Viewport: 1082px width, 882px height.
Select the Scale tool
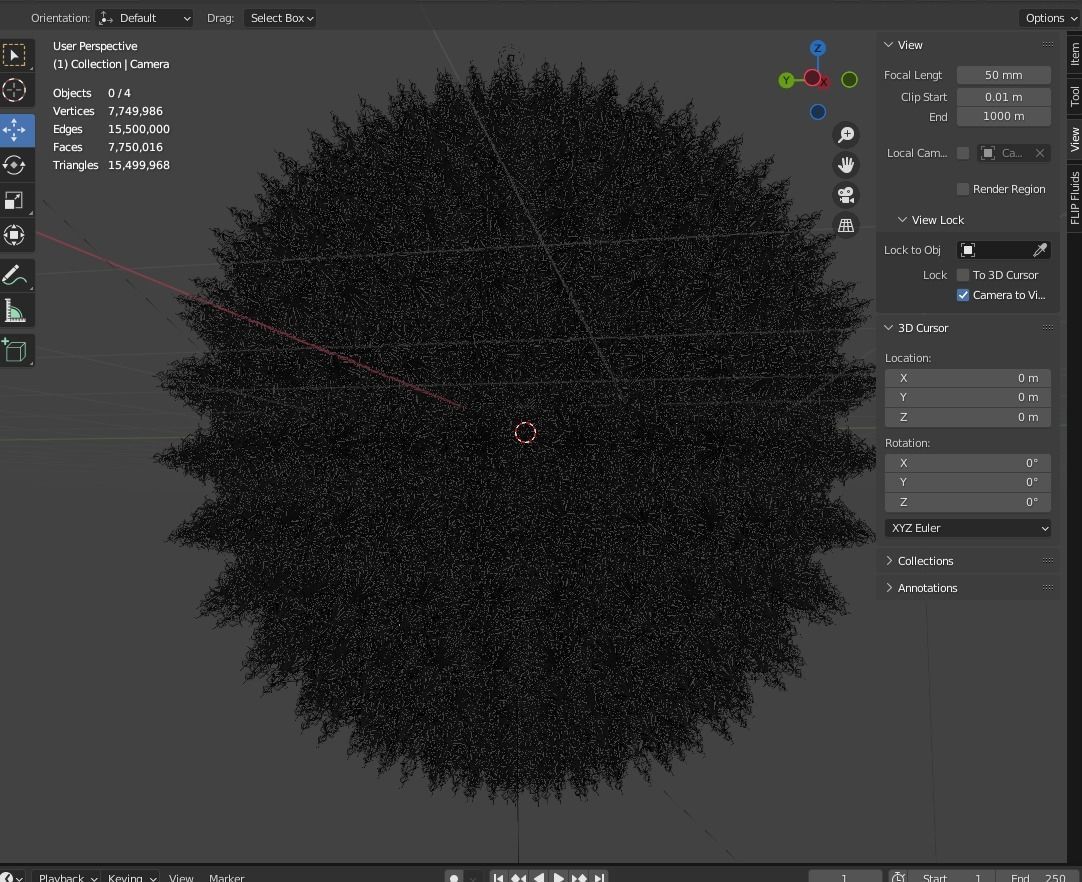click(14, 200)
